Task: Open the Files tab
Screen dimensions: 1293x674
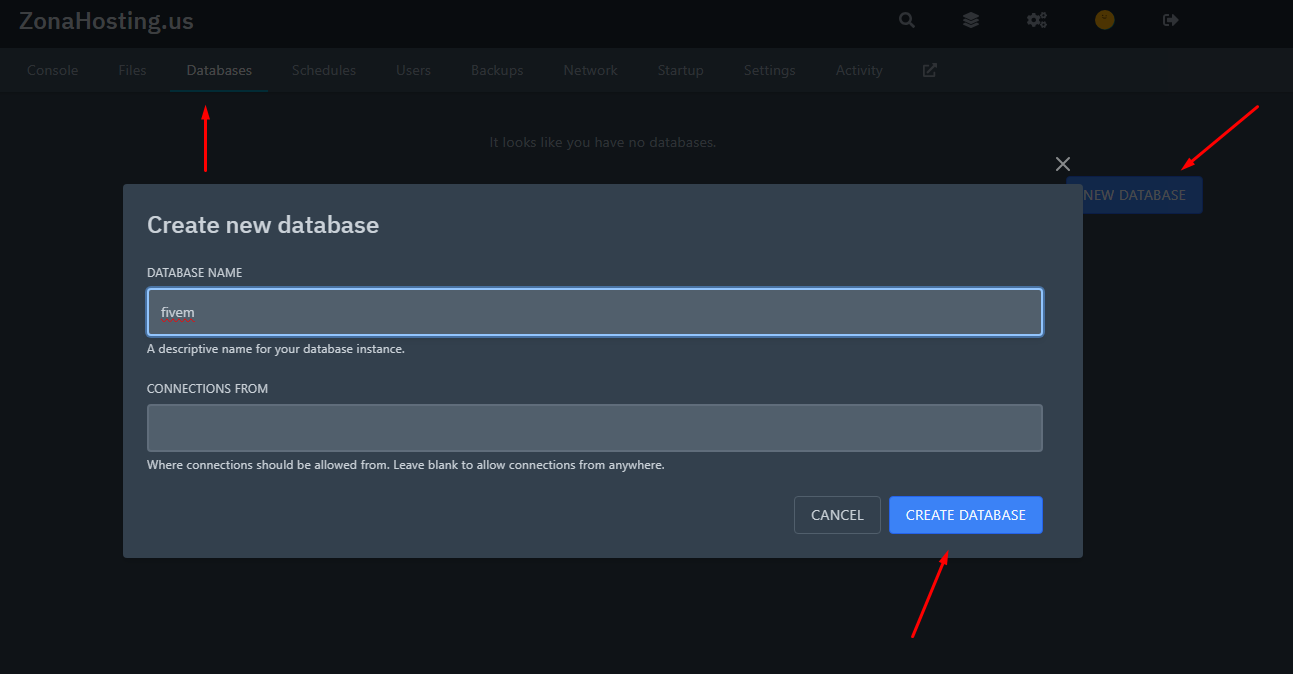Action: click(x=132, y=70)
